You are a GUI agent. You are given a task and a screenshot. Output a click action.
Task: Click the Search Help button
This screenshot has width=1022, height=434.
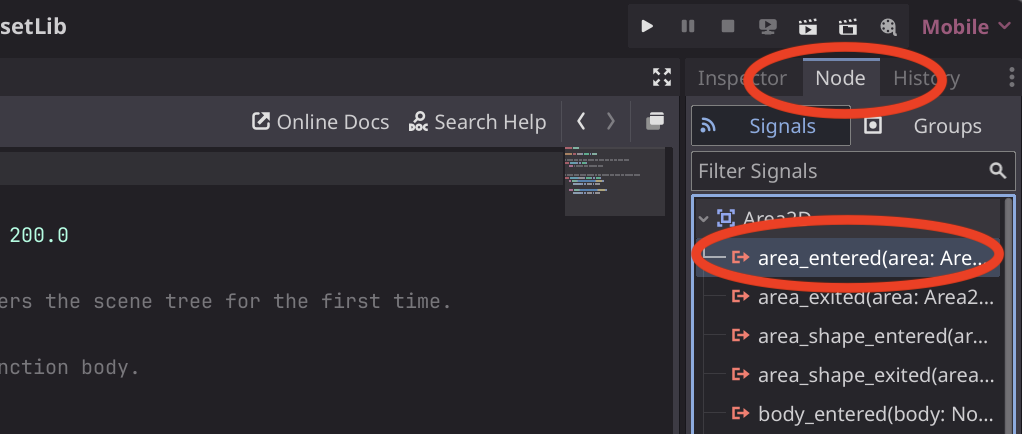(x=478, y=122)
